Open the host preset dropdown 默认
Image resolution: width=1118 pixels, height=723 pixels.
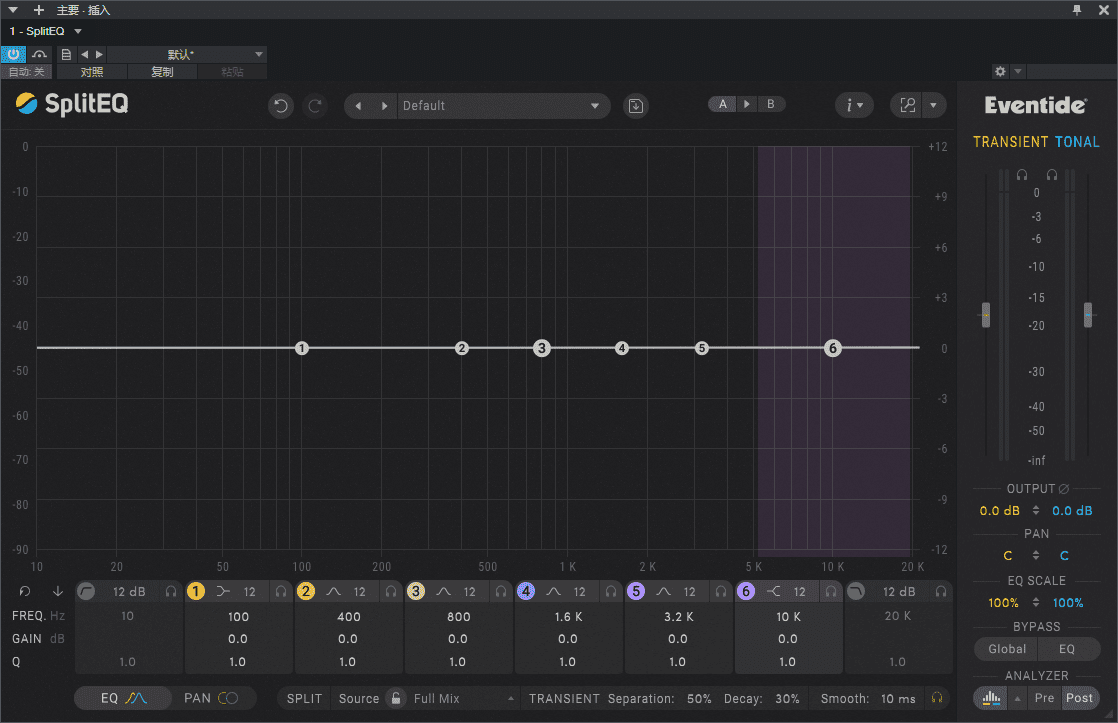coord(187,54)
